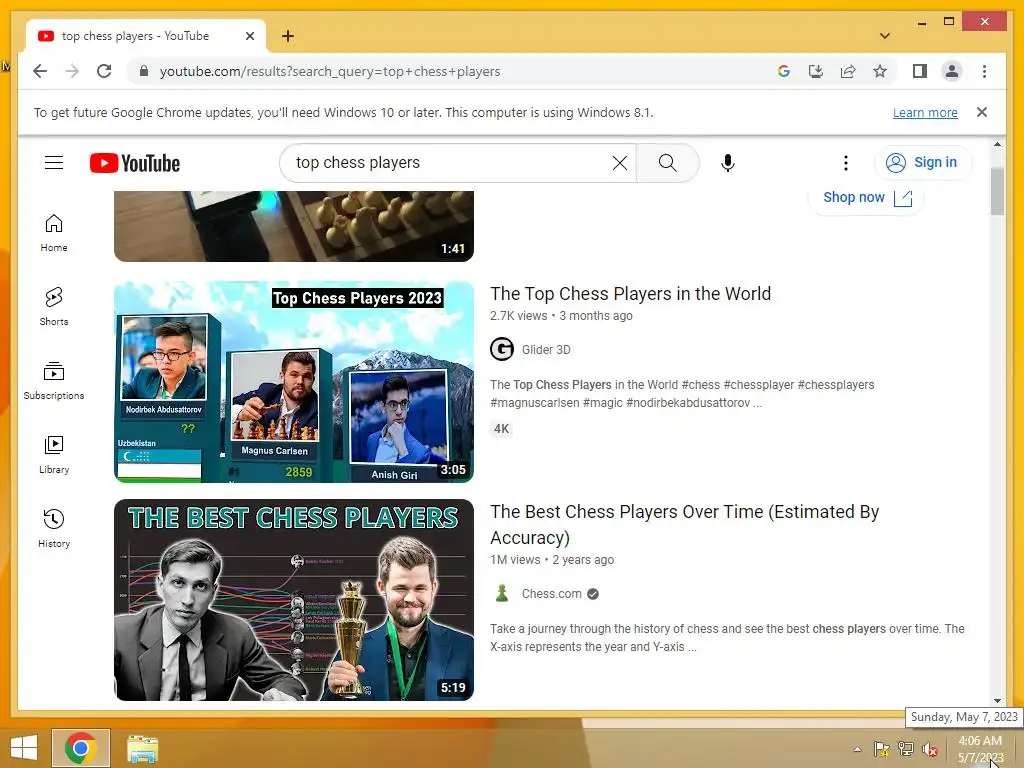Click the taskbar clock 4:06 AM
Screen dimensions: 1024x768
pos(980,749)
